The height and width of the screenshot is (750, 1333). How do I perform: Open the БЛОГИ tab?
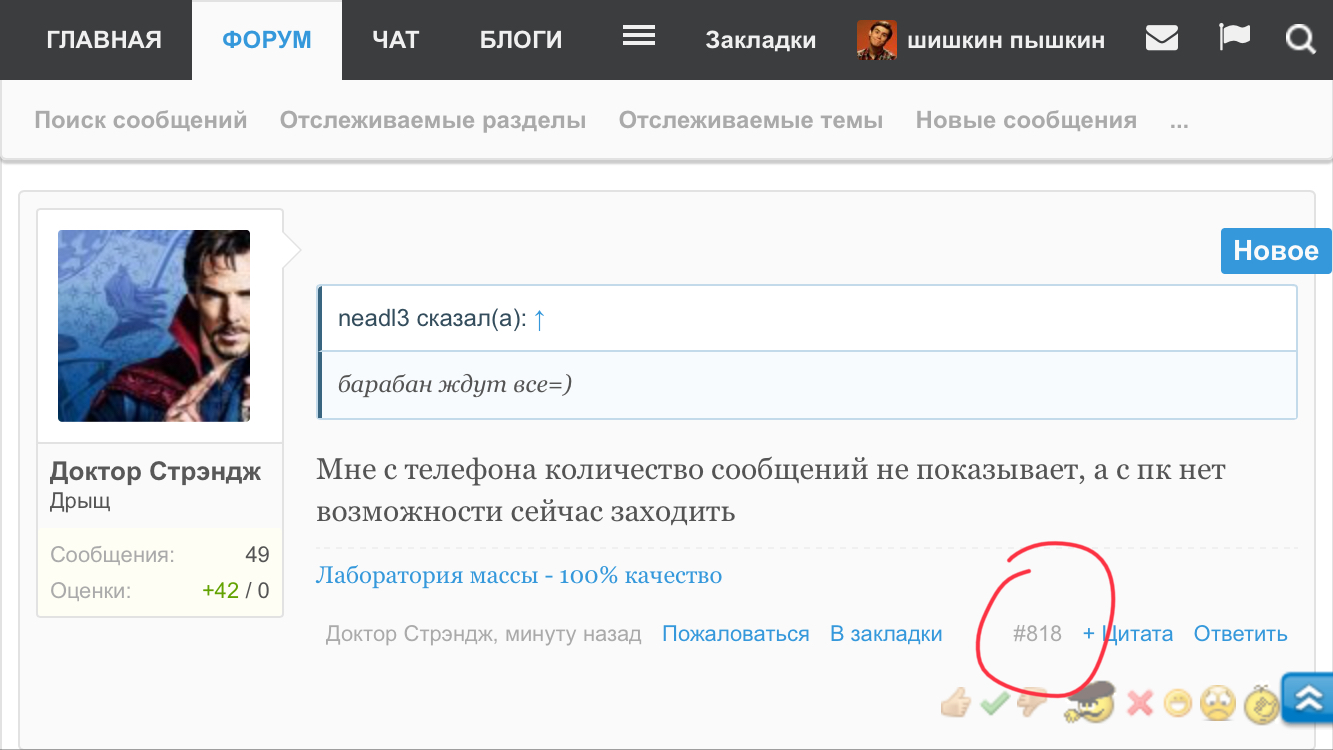tap(521, 40)
